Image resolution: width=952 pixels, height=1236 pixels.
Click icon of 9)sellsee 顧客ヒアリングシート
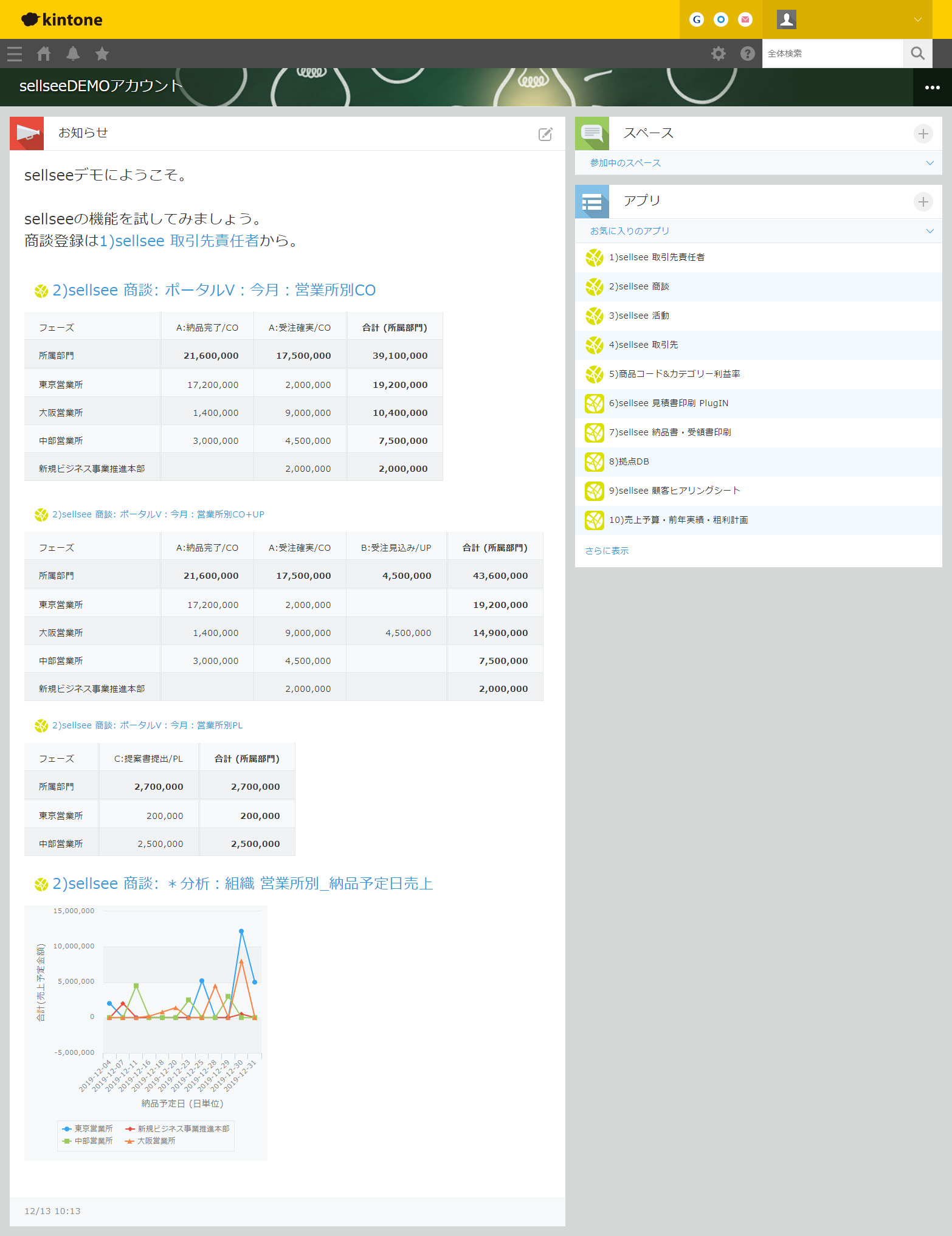click(595, 491)
